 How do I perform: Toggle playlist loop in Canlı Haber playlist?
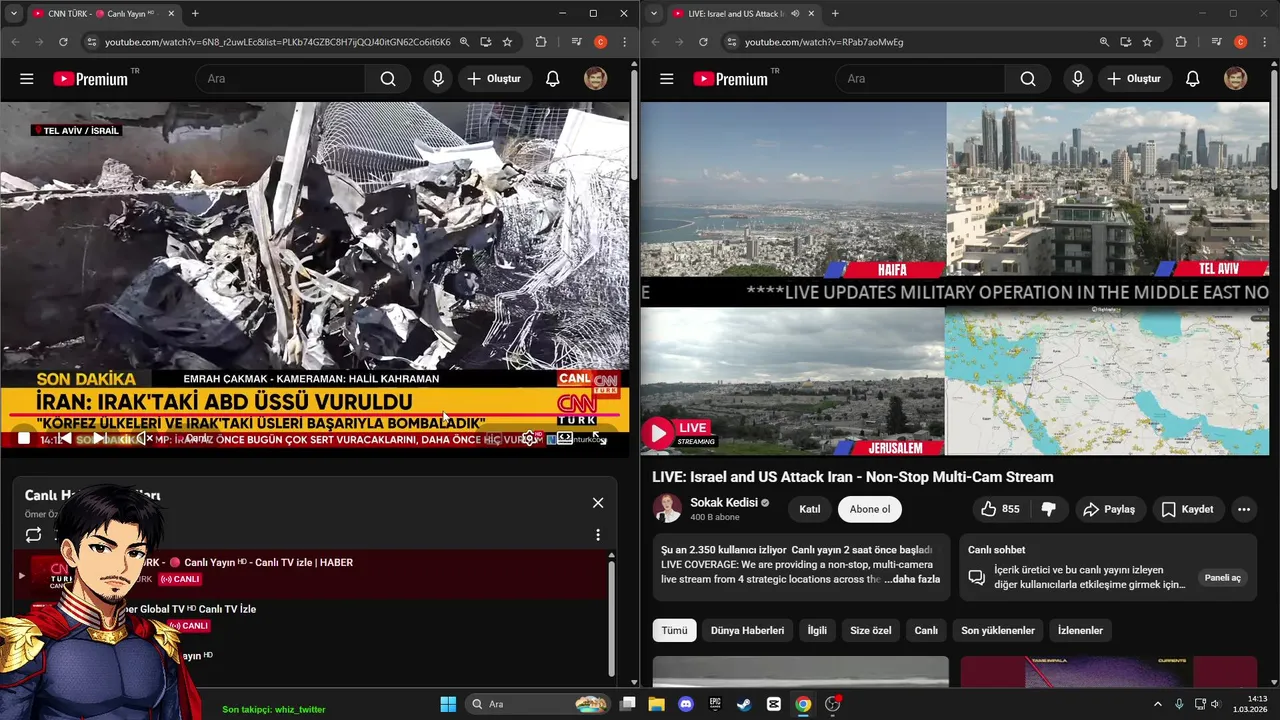33,535
